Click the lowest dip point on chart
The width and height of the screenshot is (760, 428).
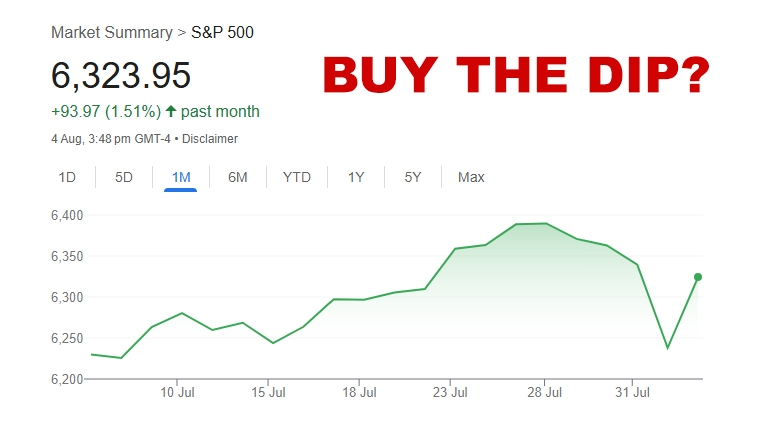(667, 348)
